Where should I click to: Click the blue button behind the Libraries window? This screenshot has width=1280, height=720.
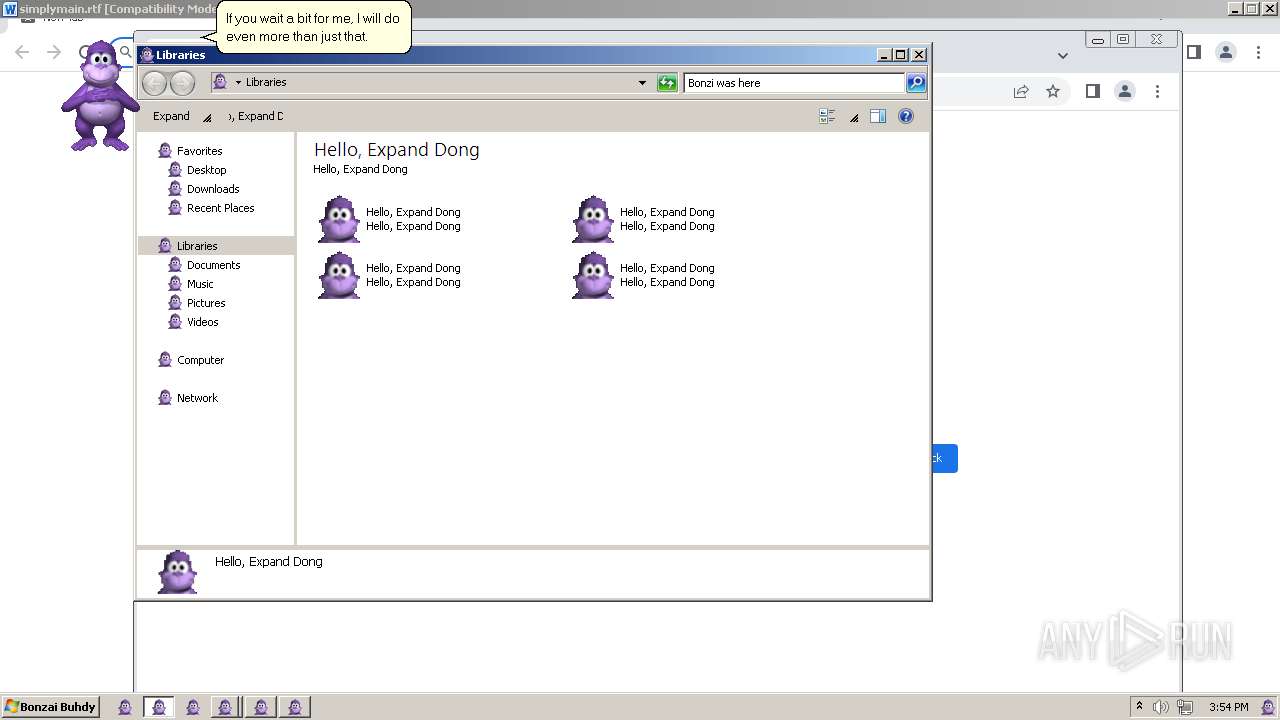(x=944, y=459)
